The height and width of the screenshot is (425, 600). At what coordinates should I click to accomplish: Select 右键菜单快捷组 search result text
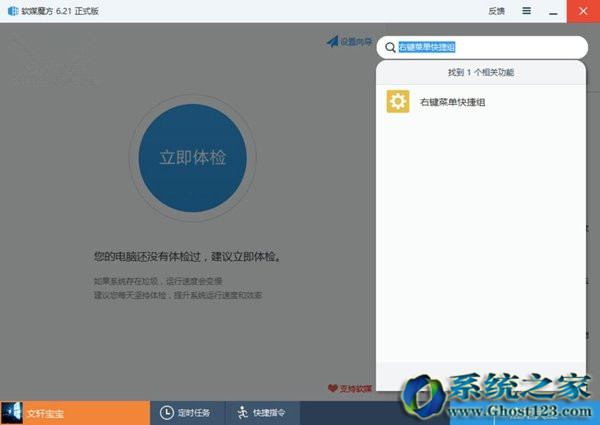click(453, 102)
